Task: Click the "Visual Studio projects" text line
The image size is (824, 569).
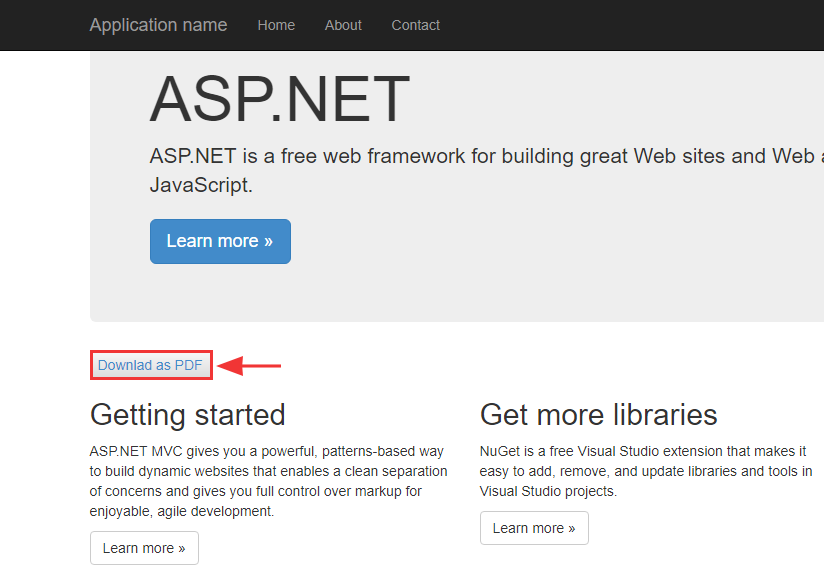Action: point(548,491)
